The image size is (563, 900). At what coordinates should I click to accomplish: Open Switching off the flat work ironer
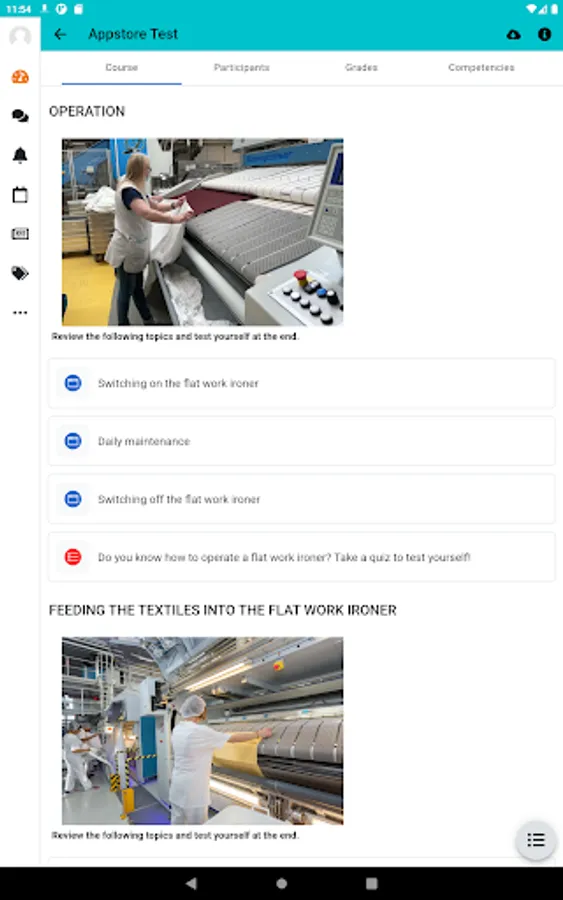coord(301,499)
